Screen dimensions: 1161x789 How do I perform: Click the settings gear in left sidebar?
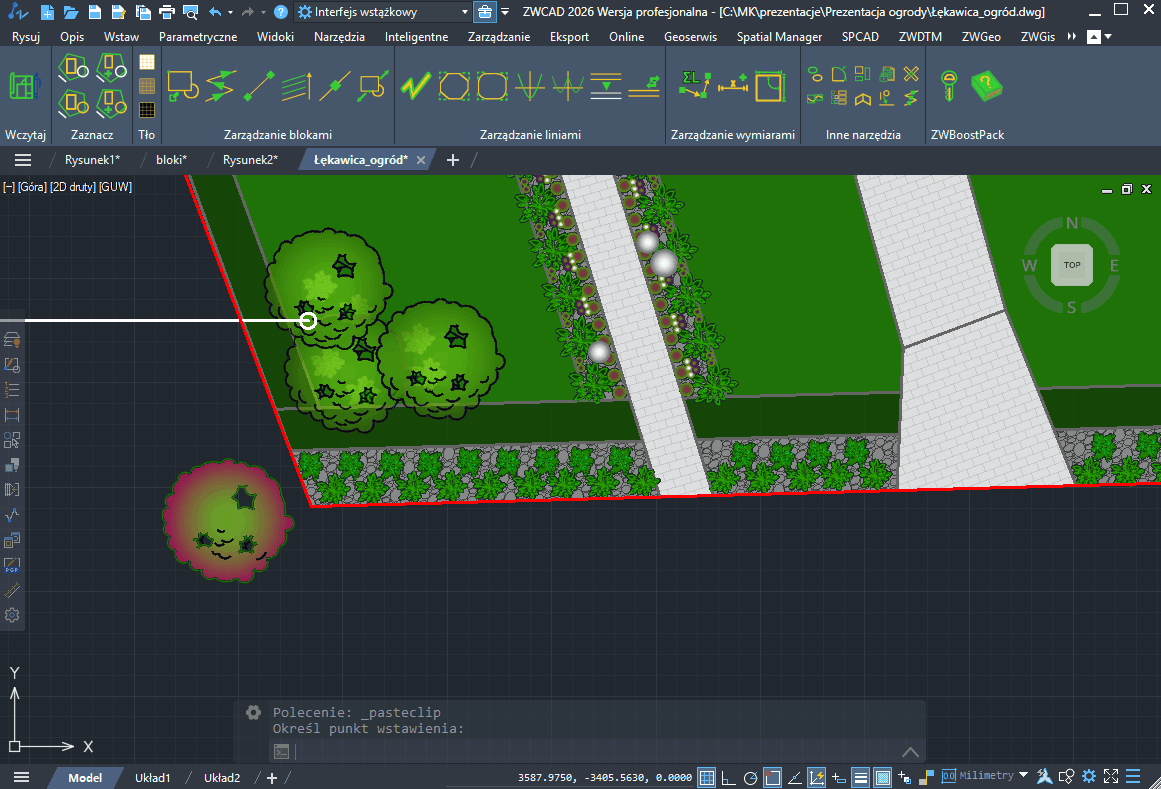12,615
